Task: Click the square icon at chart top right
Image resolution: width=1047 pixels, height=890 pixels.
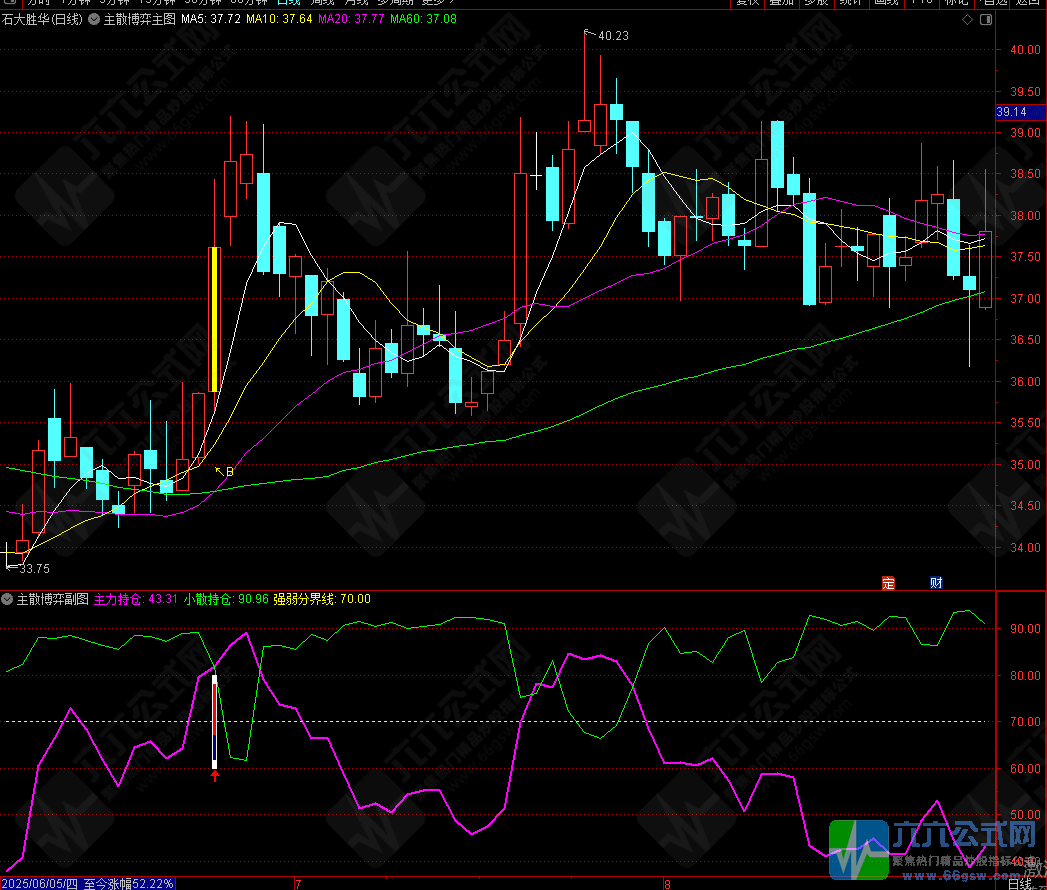Action: [x=985, y=19]
